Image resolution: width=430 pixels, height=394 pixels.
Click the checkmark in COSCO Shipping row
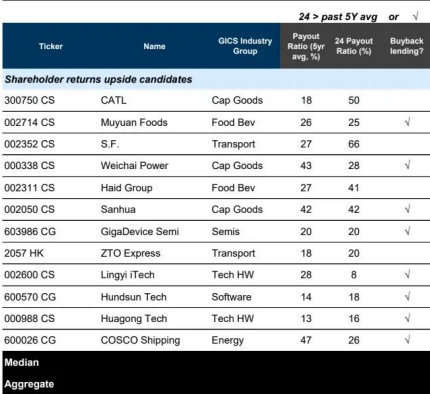[407, 340]
